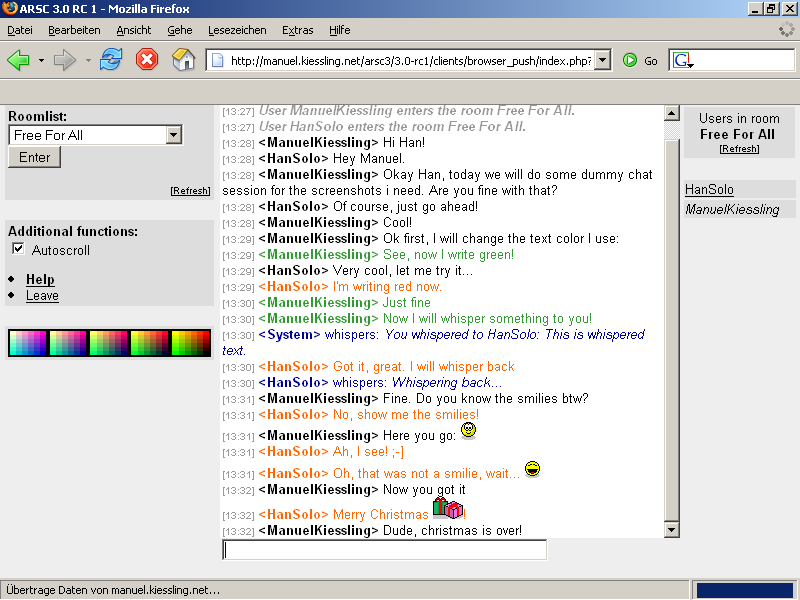Click the chat message input field
800x600 pixels.
click(x=384, y=550)
